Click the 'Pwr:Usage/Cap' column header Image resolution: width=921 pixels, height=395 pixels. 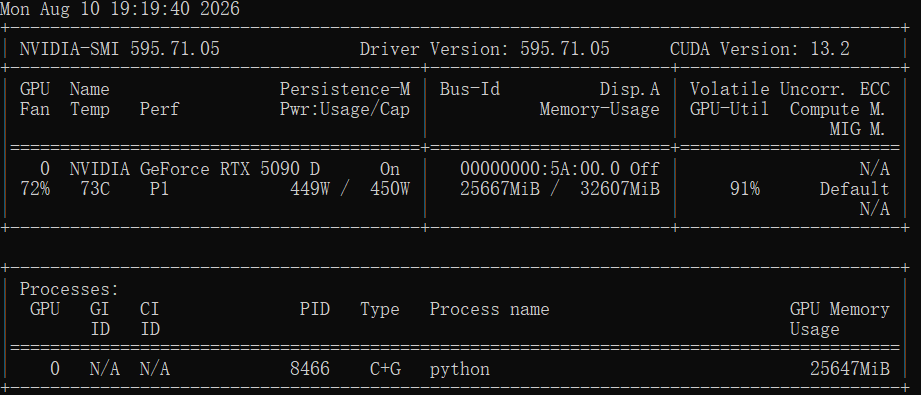pos(345,109)
